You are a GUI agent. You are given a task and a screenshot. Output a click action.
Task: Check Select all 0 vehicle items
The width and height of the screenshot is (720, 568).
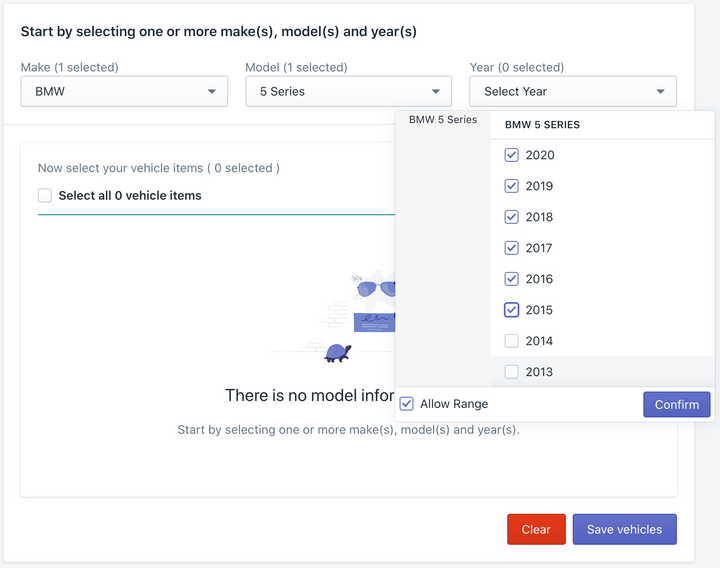[45, 195]
